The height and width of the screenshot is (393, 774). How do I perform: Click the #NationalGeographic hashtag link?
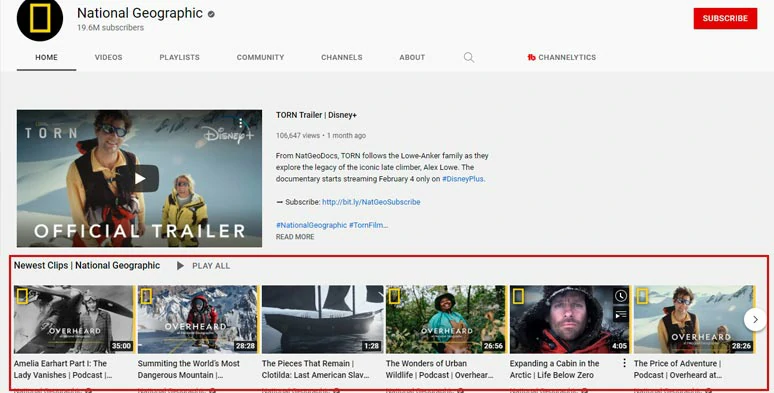(311, 225)
